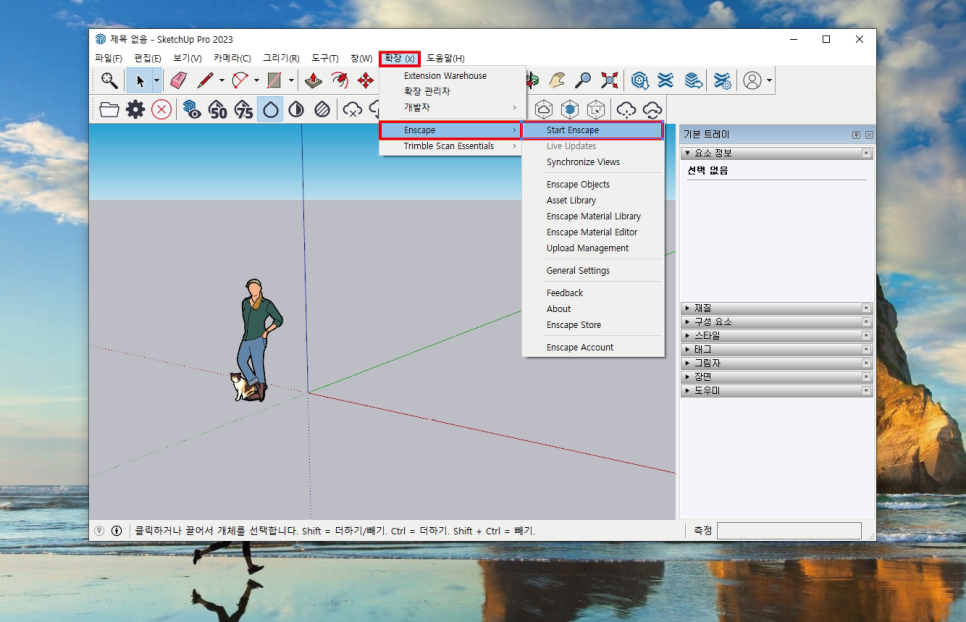This screenshot has height=622, width=966.
Task: Click the cube with blue swirl icon
Action: click(570, 110)
